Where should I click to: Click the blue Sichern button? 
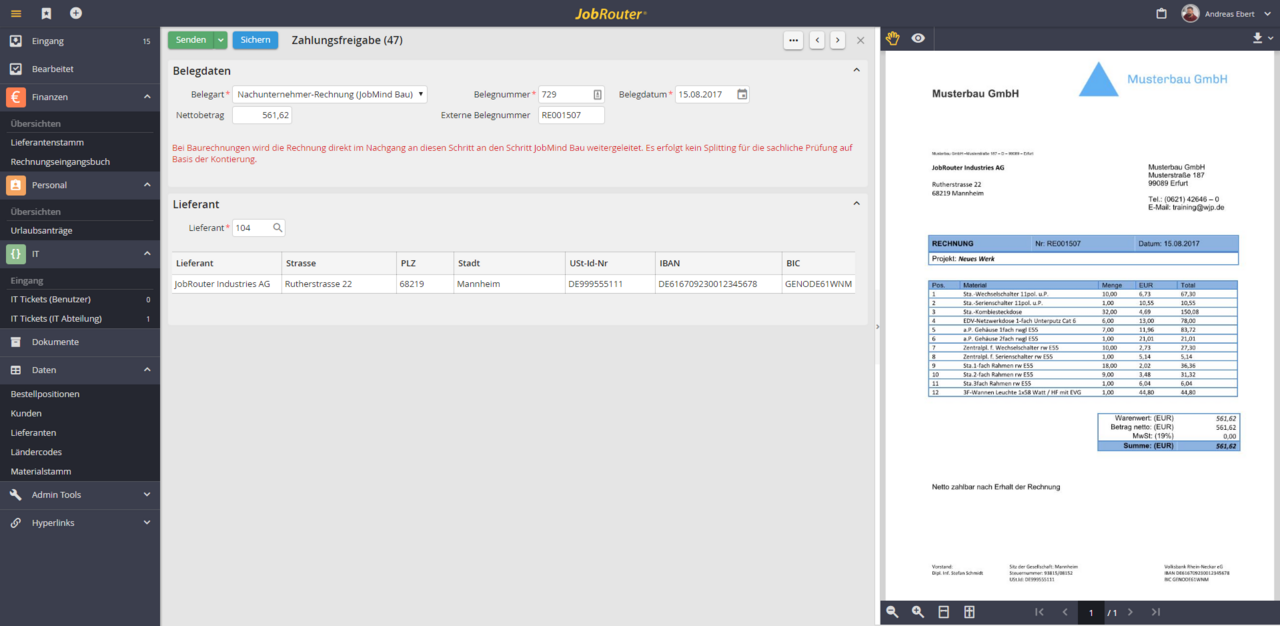coord(255,40)
